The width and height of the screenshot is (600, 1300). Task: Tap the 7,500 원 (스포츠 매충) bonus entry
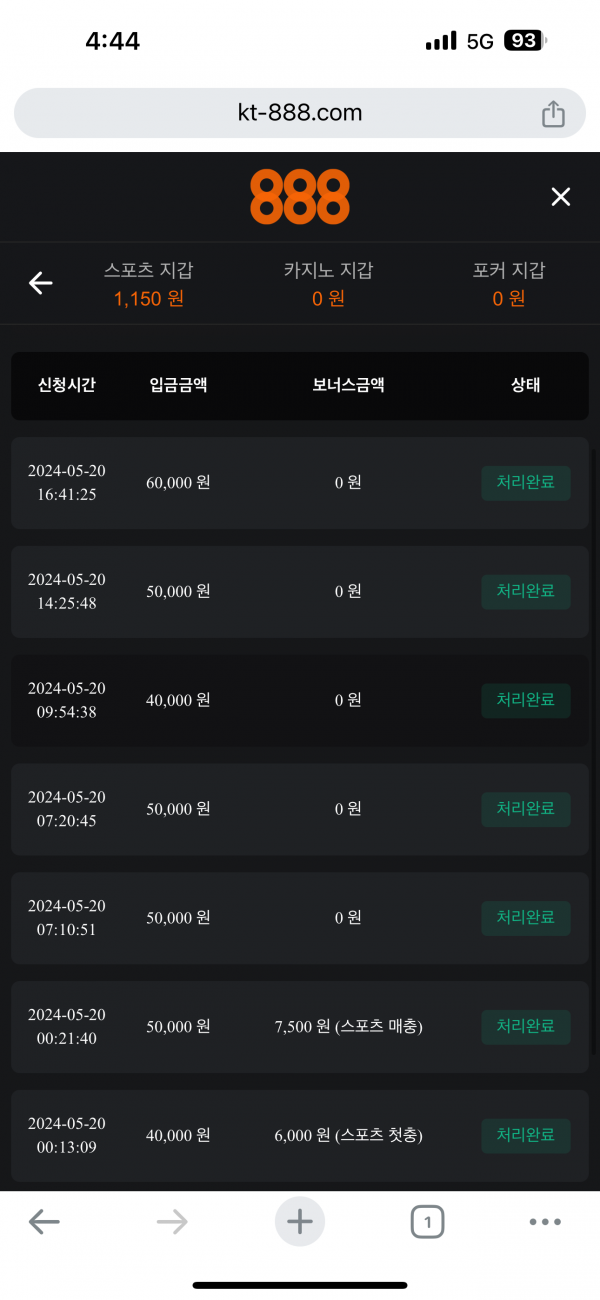[348, 1027]
